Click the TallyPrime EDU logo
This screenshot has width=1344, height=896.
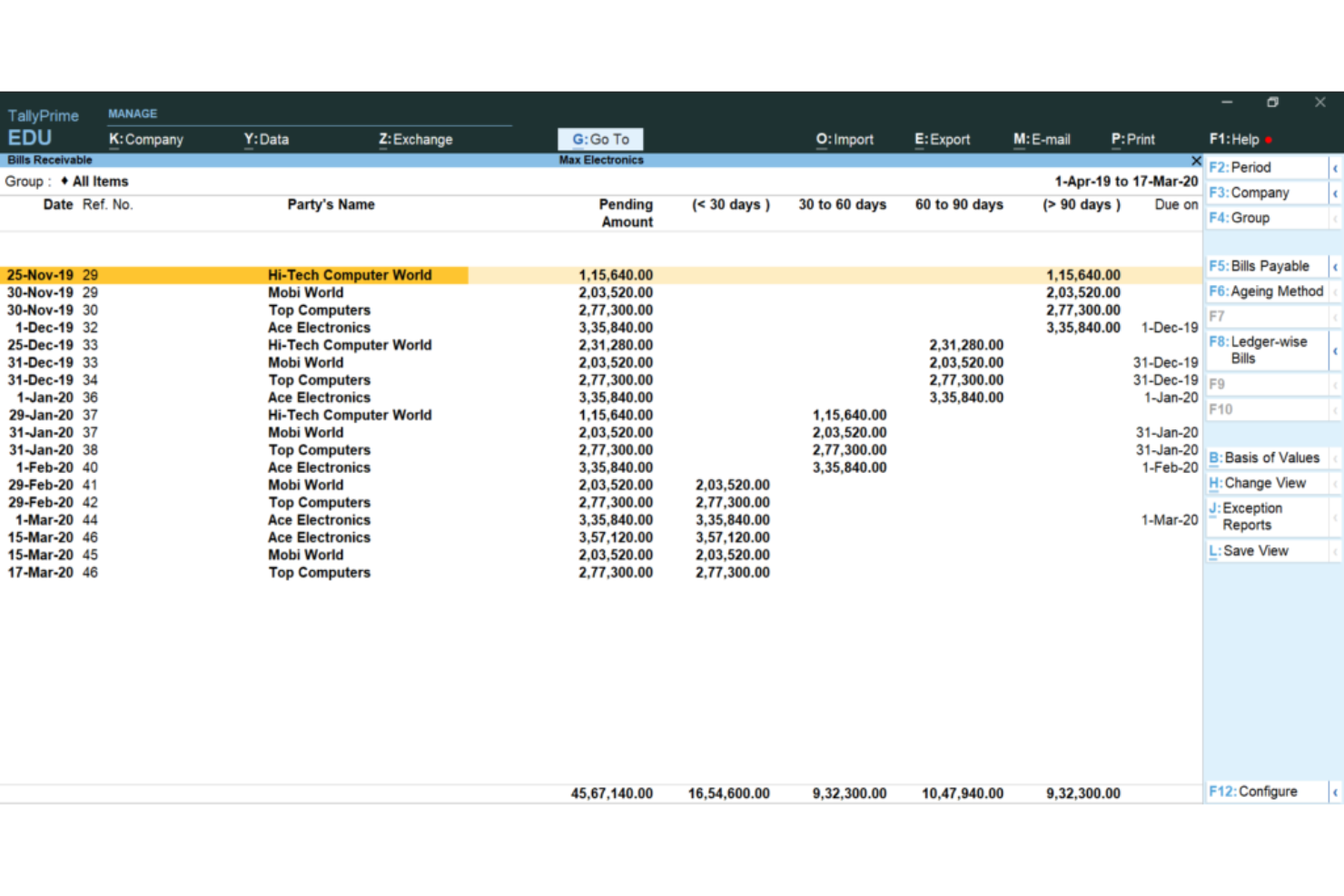(x=42, y=127)
